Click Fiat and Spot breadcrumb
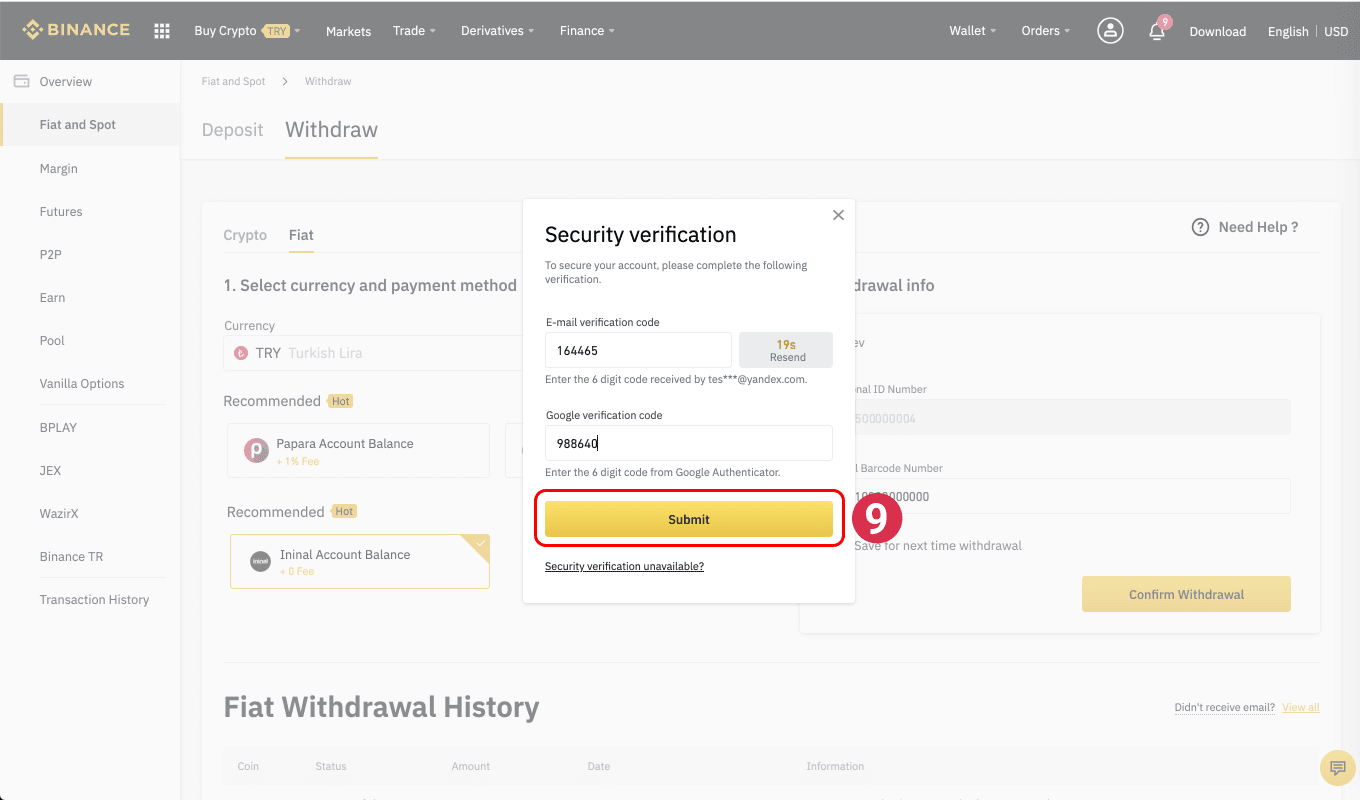The image size is (1360, 800). click(x=234, y=81)
